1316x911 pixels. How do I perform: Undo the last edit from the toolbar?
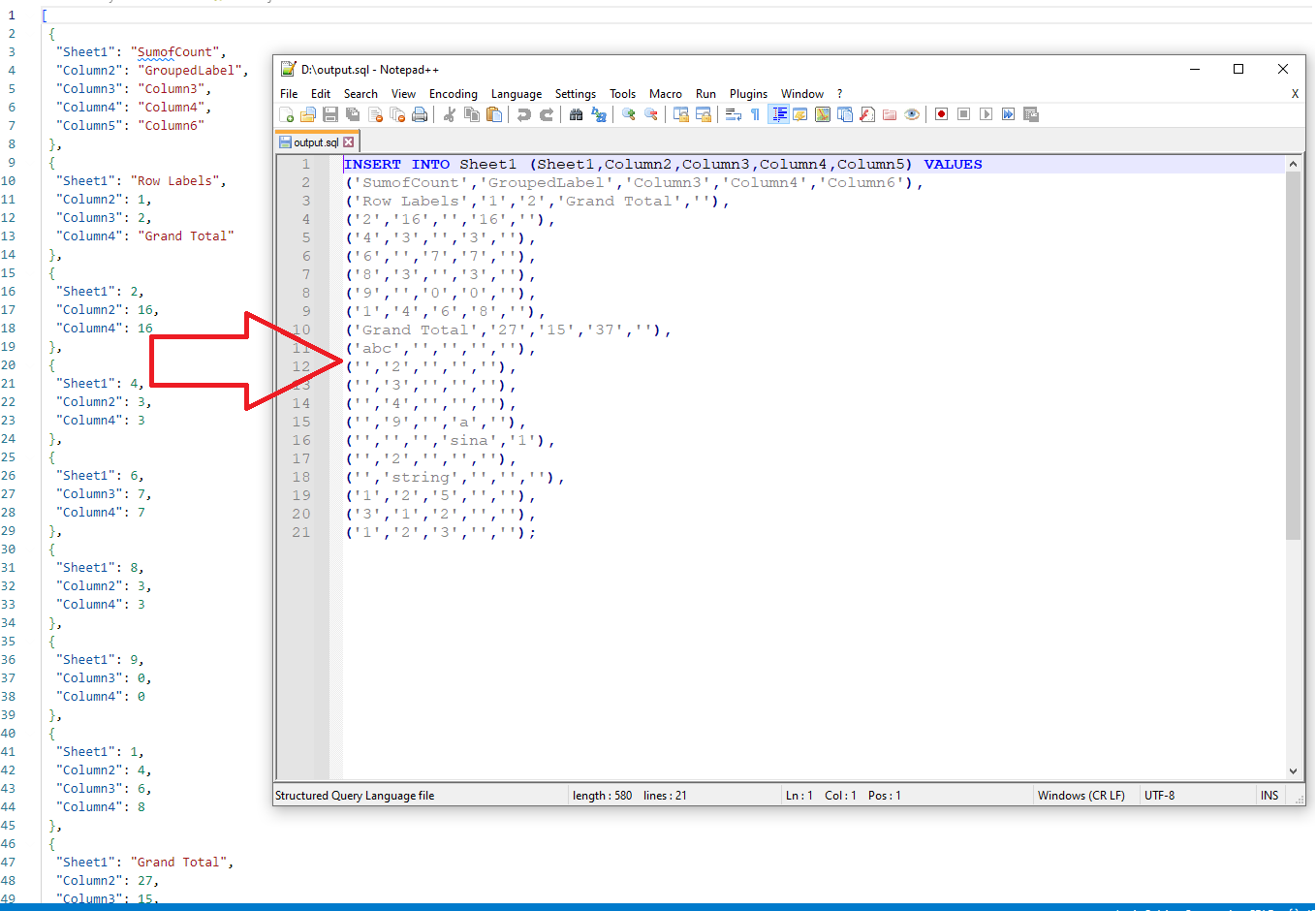point(524,114)
